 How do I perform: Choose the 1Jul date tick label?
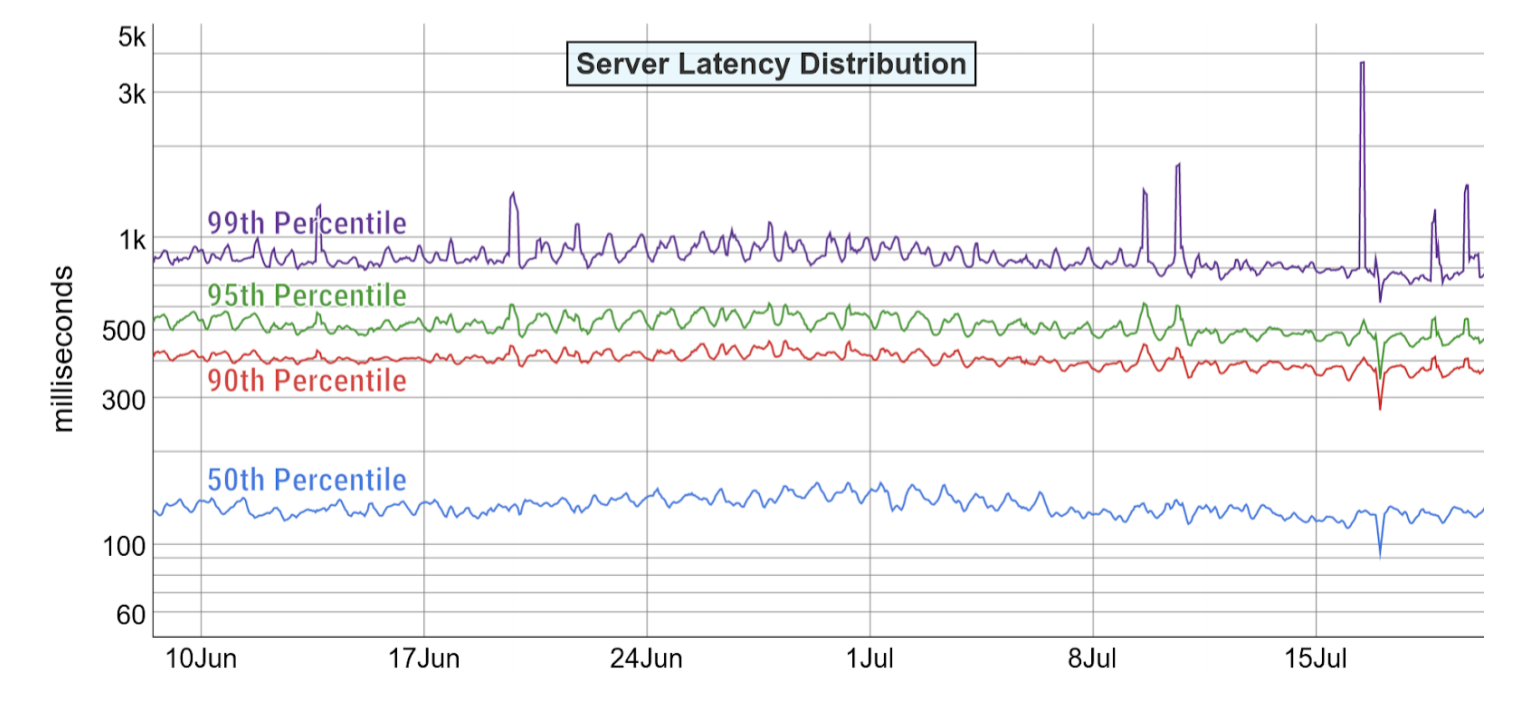coord(869,660)
